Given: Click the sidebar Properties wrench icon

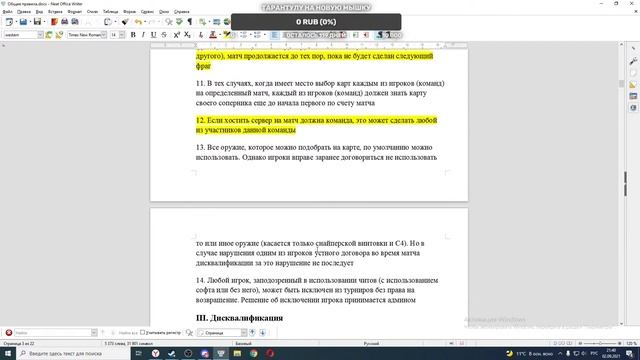Looking at the screenshot, I should click(633, 61).
